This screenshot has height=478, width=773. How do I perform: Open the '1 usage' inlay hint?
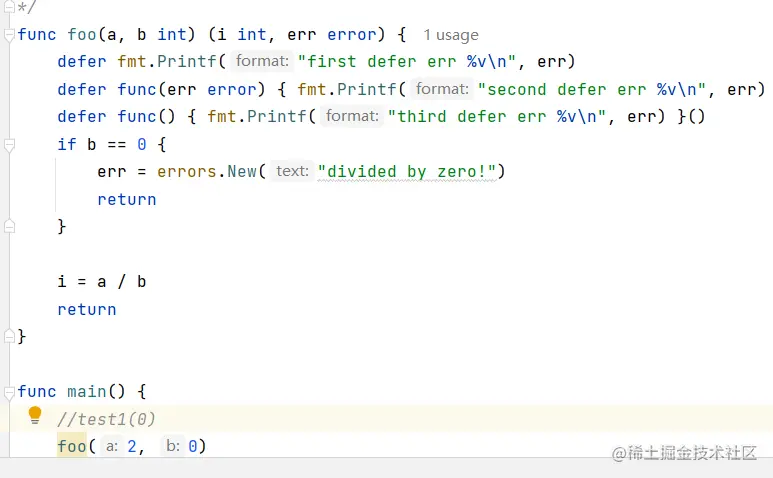click(x=451, y=35)
